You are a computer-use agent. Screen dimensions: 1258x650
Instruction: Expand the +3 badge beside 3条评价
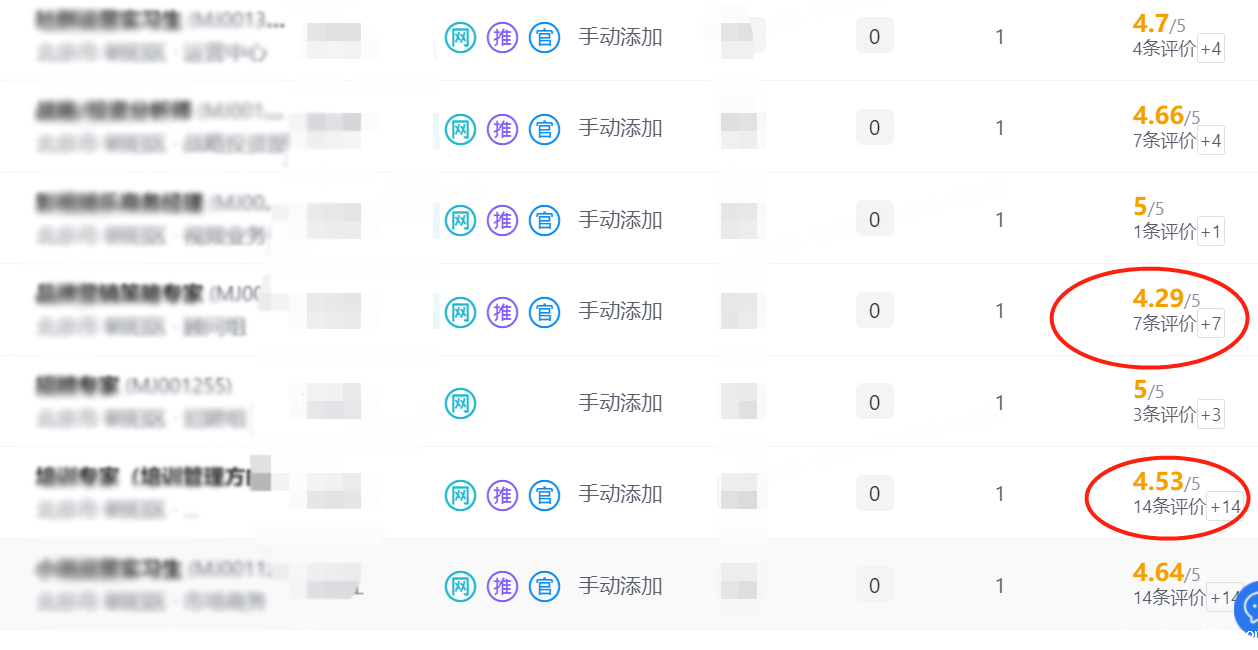(x=1210, y=415)
